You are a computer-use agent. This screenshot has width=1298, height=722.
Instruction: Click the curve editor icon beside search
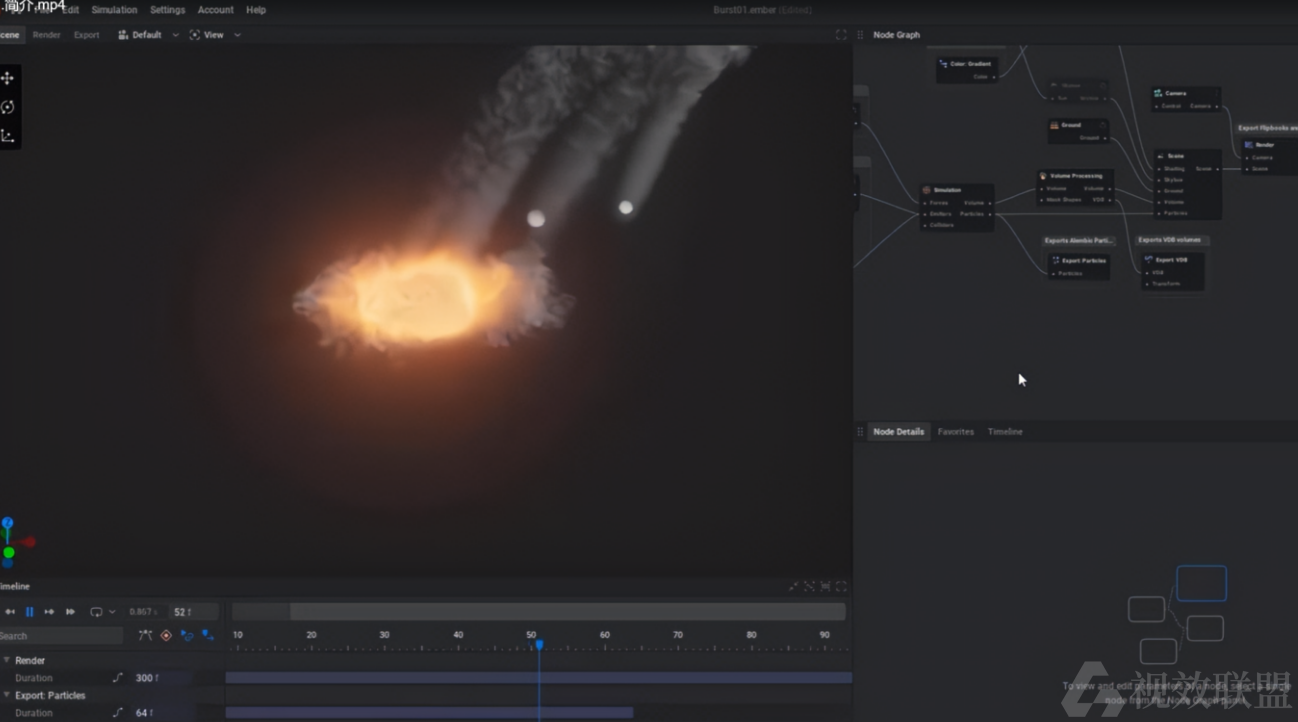(145, 635)
